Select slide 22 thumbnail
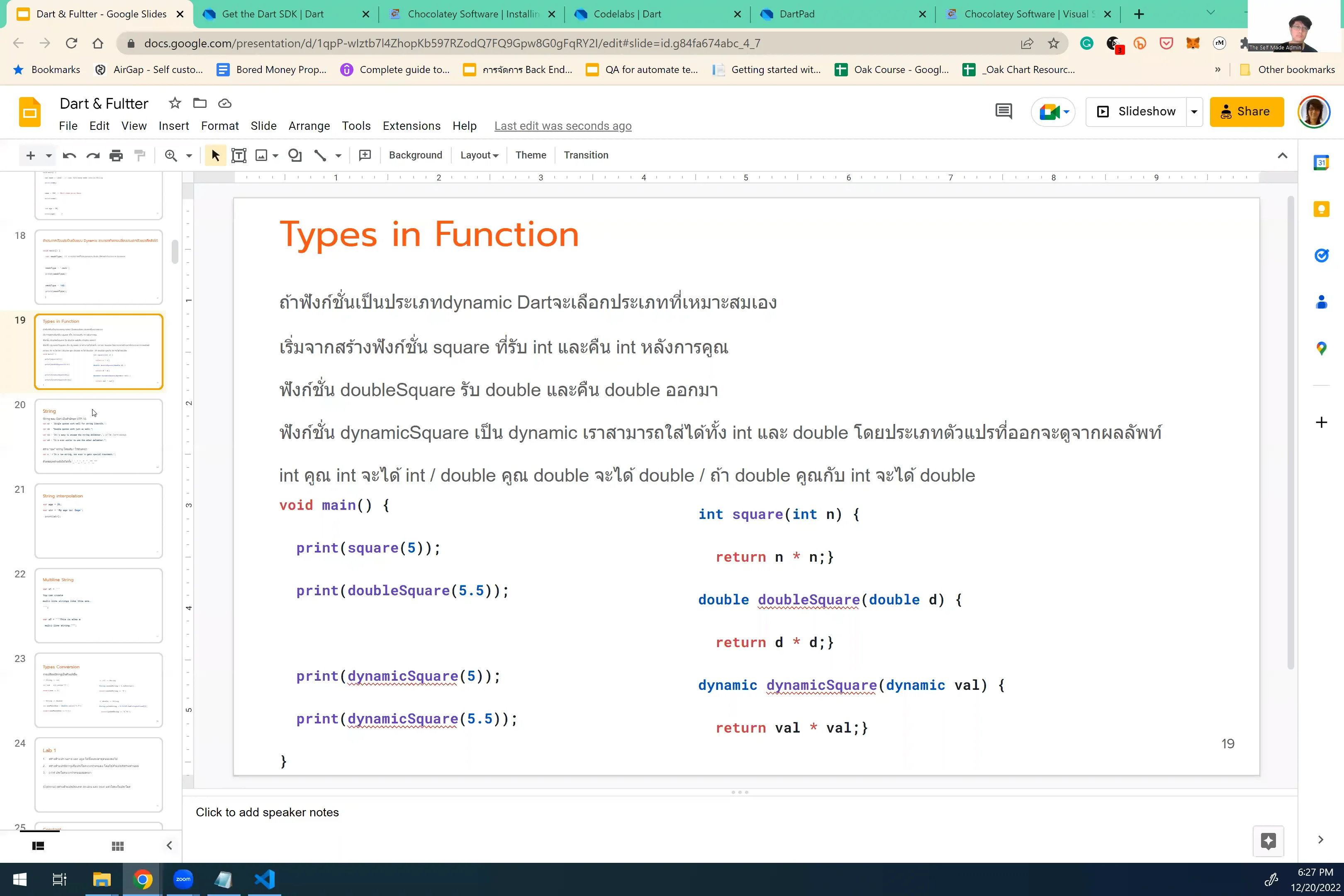The width and height of the screenshot is (1344, 896). [98, 606]
